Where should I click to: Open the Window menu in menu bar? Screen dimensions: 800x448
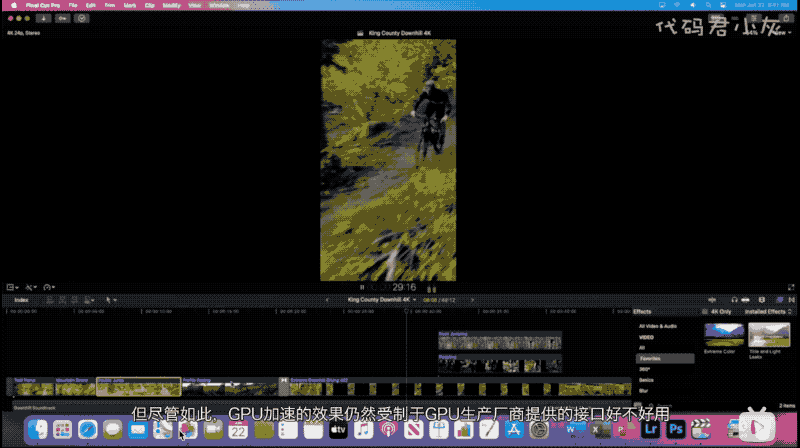click(x=218, y=5)
